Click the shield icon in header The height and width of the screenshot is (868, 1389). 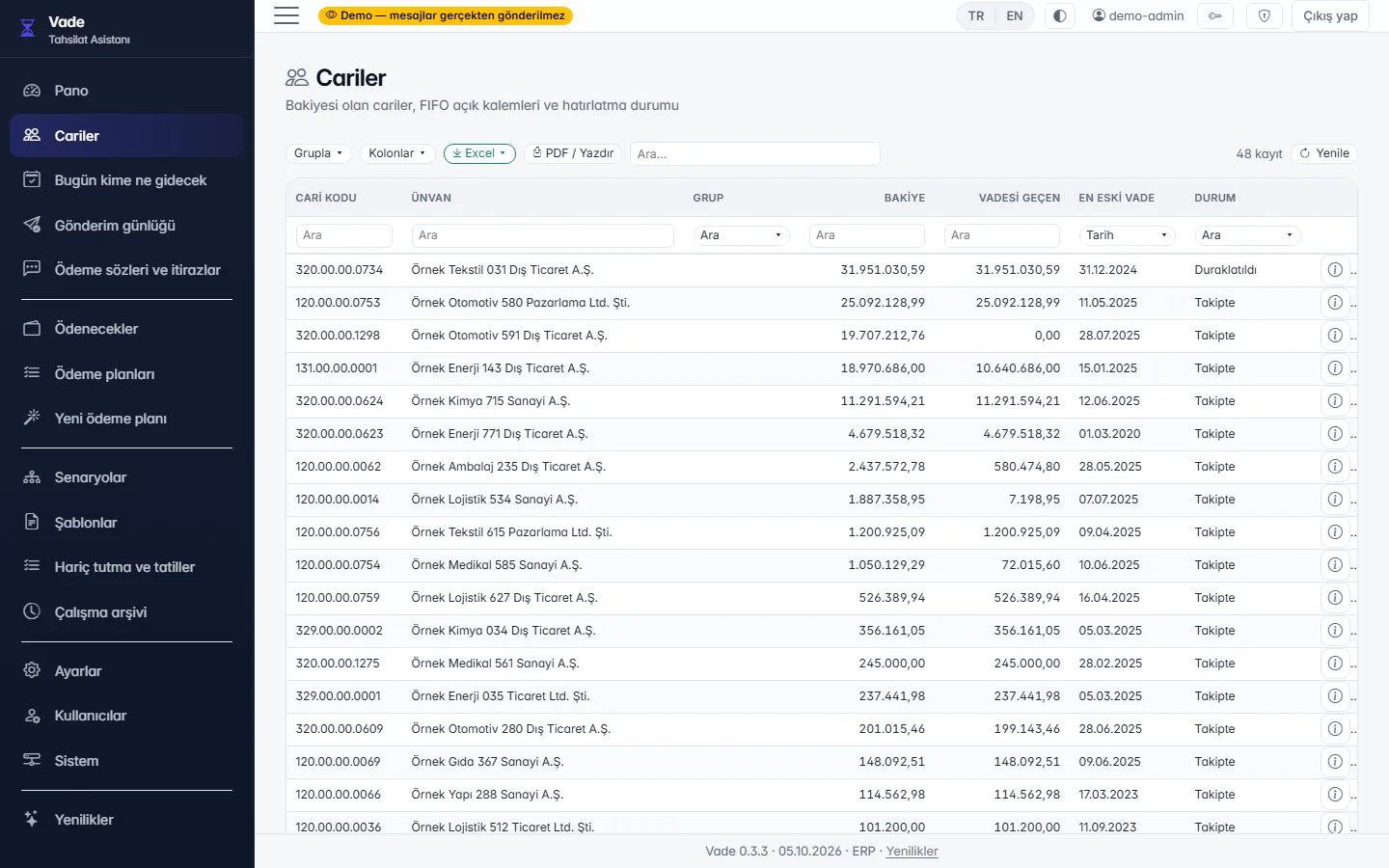1265,16
